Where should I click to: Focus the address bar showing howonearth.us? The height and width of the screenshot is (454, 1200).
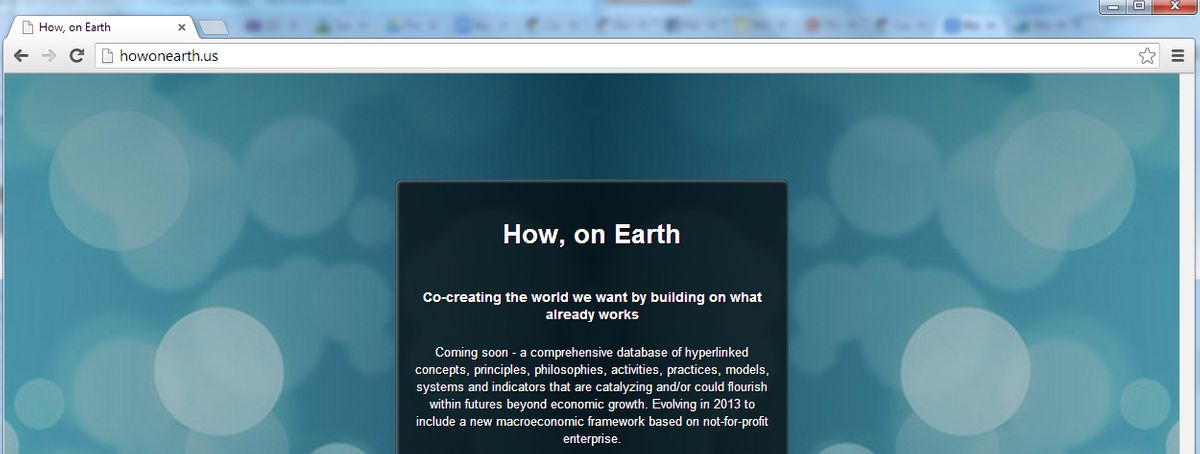(628, 56)
